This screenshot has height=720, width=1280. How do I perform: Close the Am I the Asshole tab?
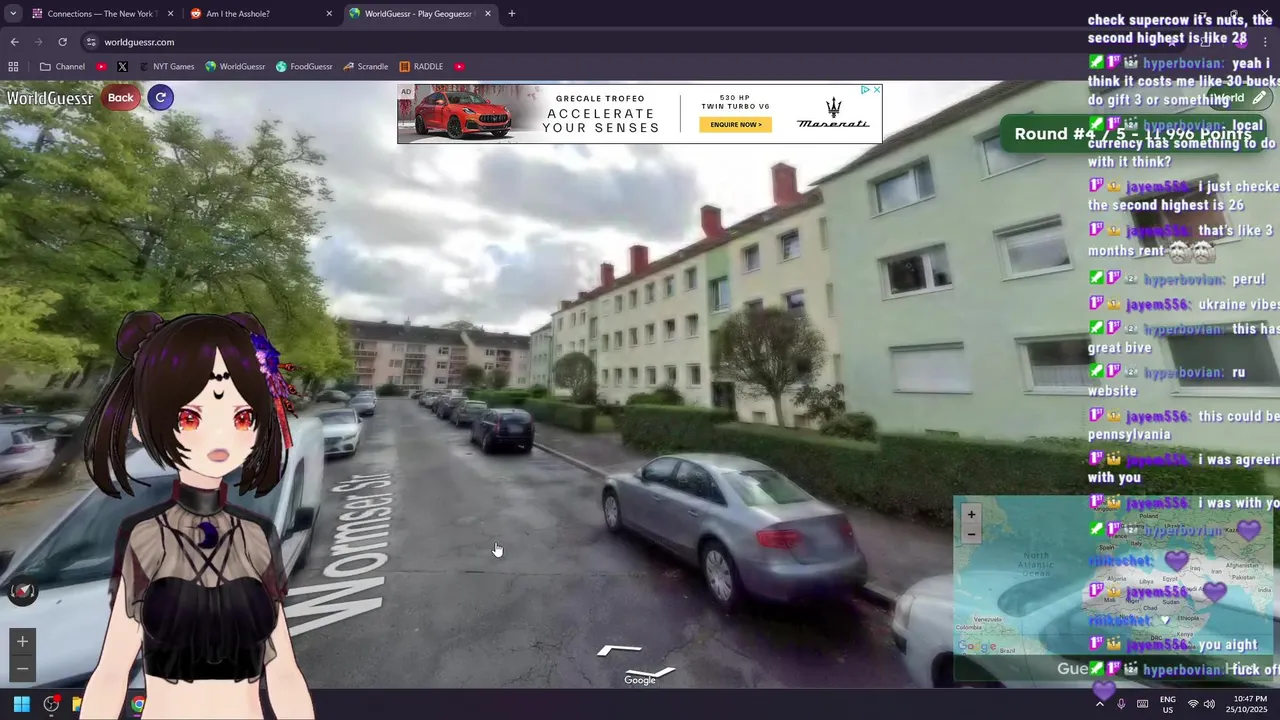[x=329, y=14]
